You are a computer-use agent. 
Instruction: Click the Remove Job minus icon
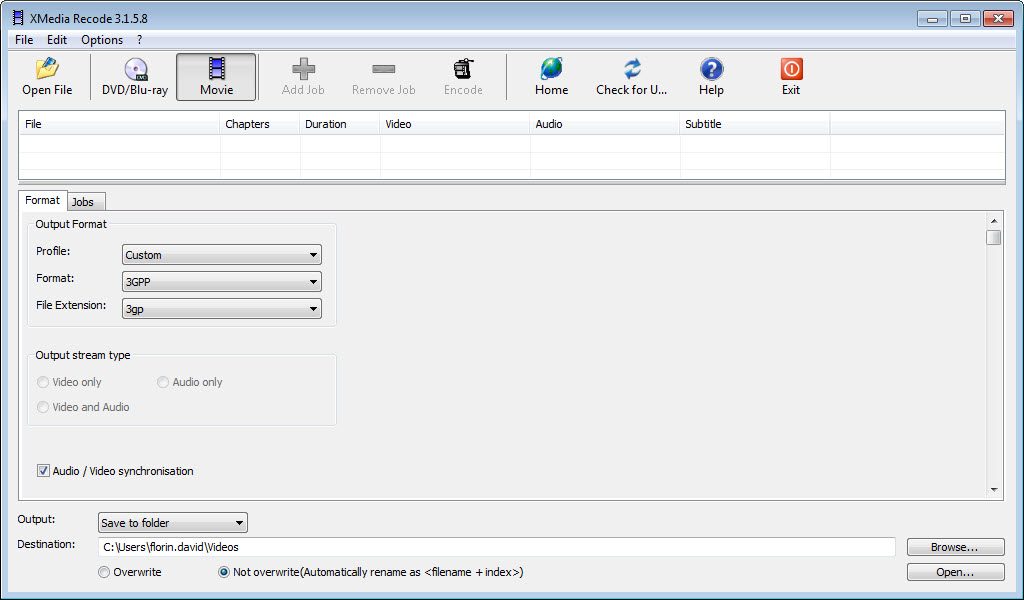pos(383,69)
